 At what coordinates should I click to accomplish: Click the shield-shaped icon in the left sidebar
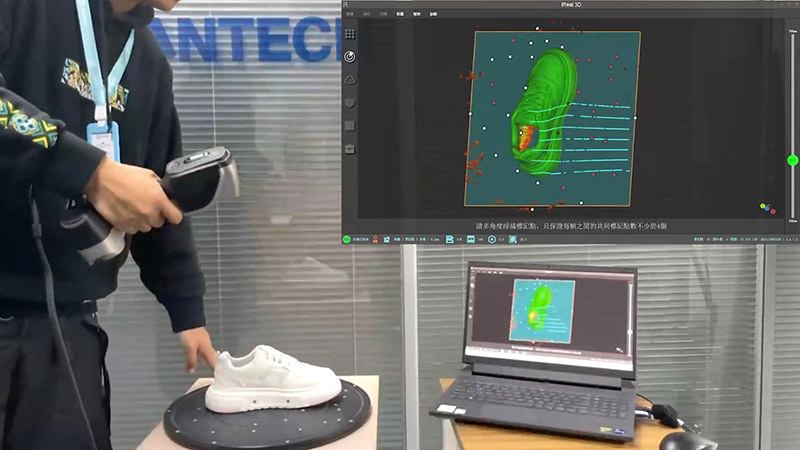[x=349, y=103]
